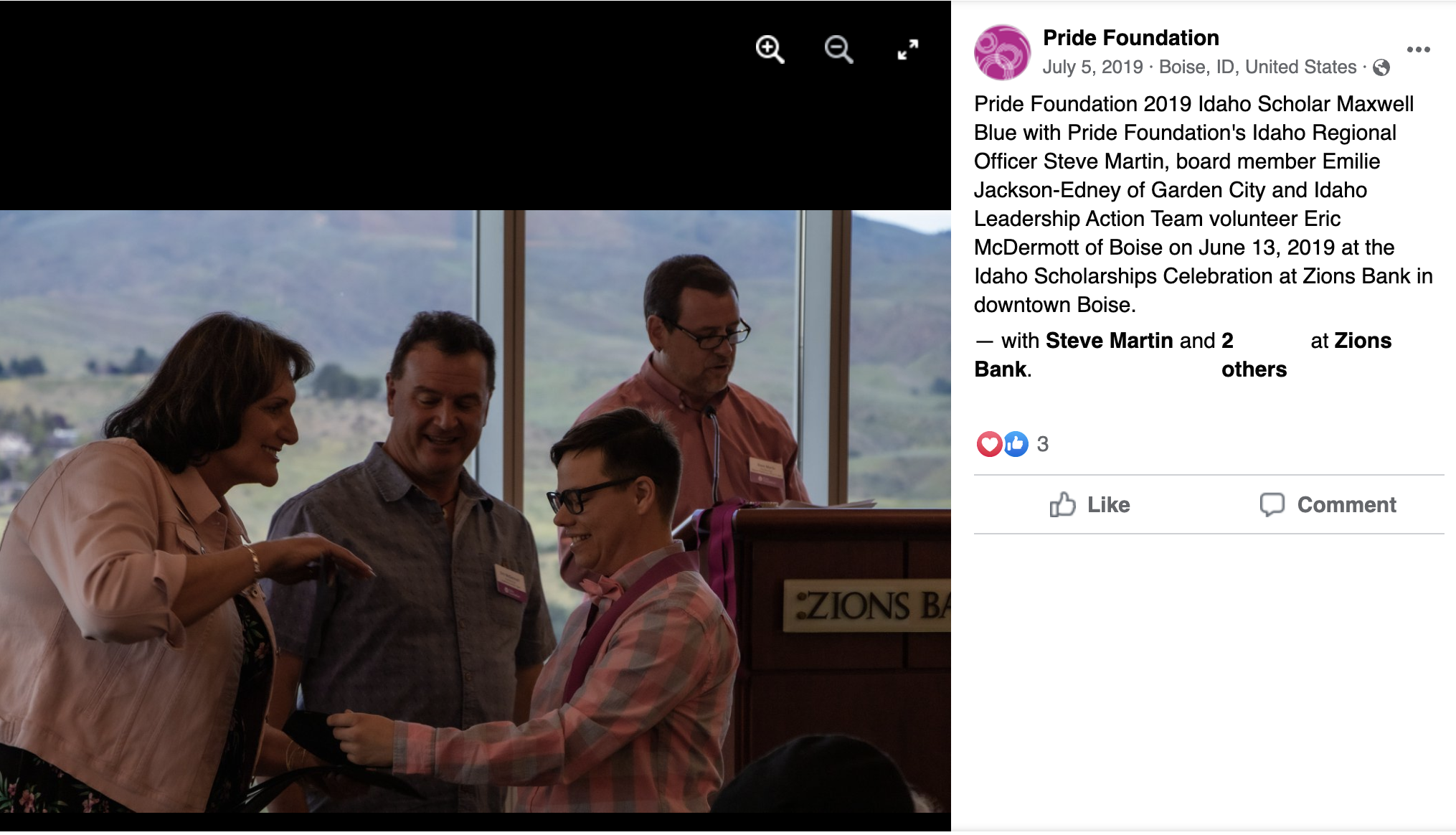Open the post options three-dot menu
The height and width of the screenshot is (835, 1456).
[x=1418, y=49]
